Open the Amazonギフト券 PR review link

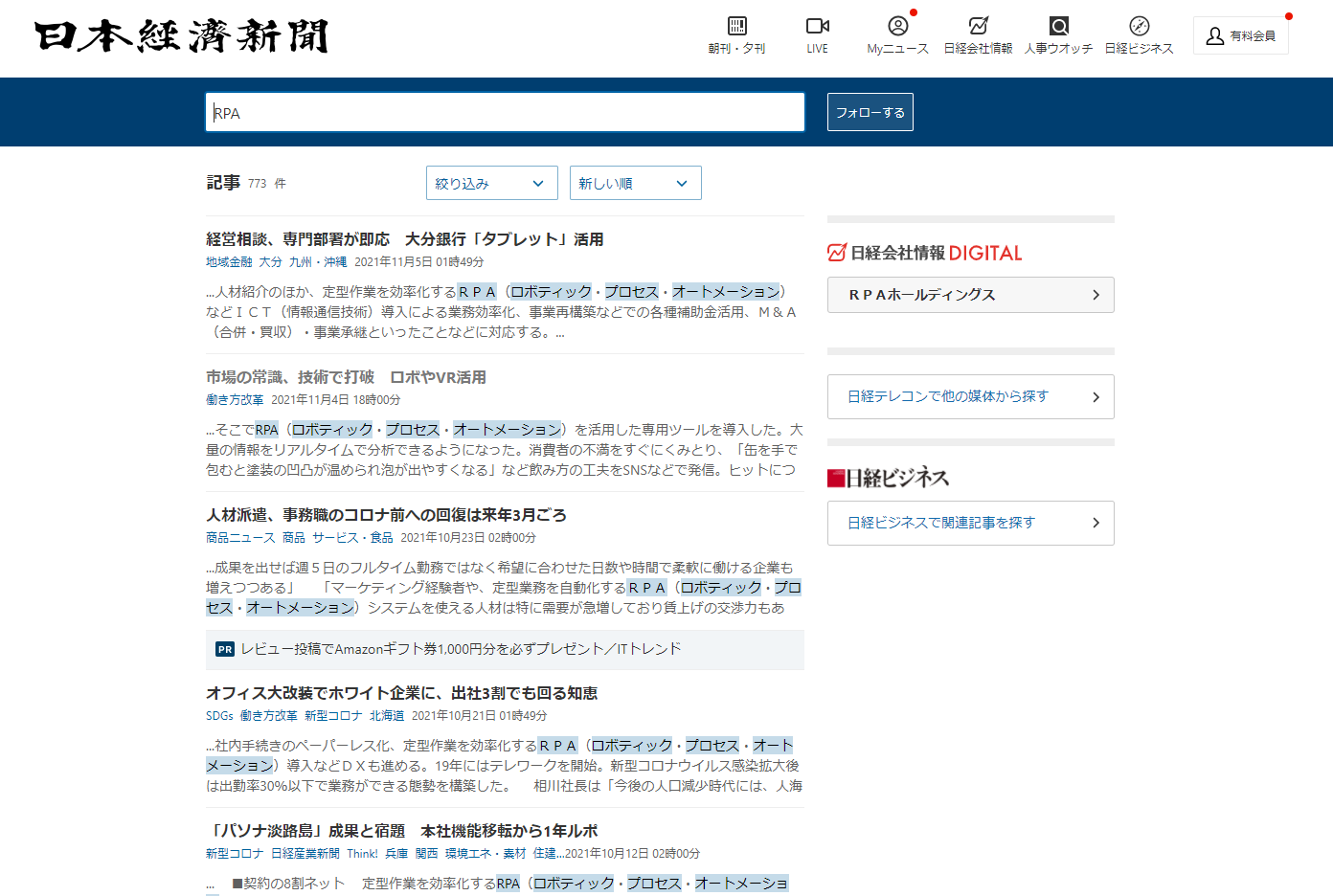461,649
